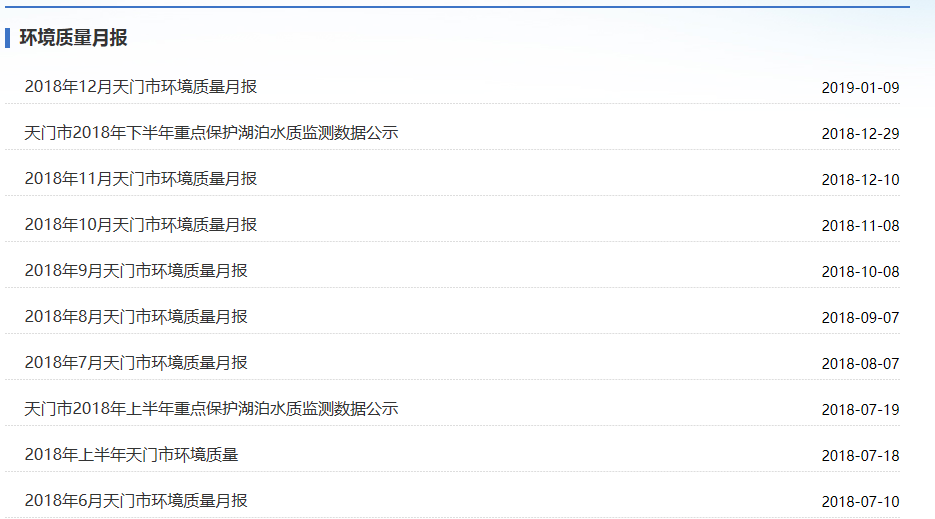Click the 2018-12-10 publish date
This screenshot has height=519, width=935.
coord(860,180)
